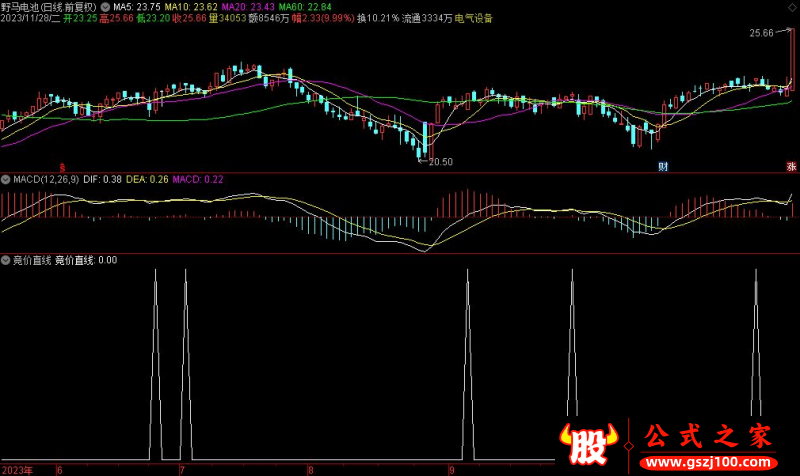Click the 20.50 low price annotation
This screenshot has height=476, width=800.
pyautogui.click(x=440, y=162)
